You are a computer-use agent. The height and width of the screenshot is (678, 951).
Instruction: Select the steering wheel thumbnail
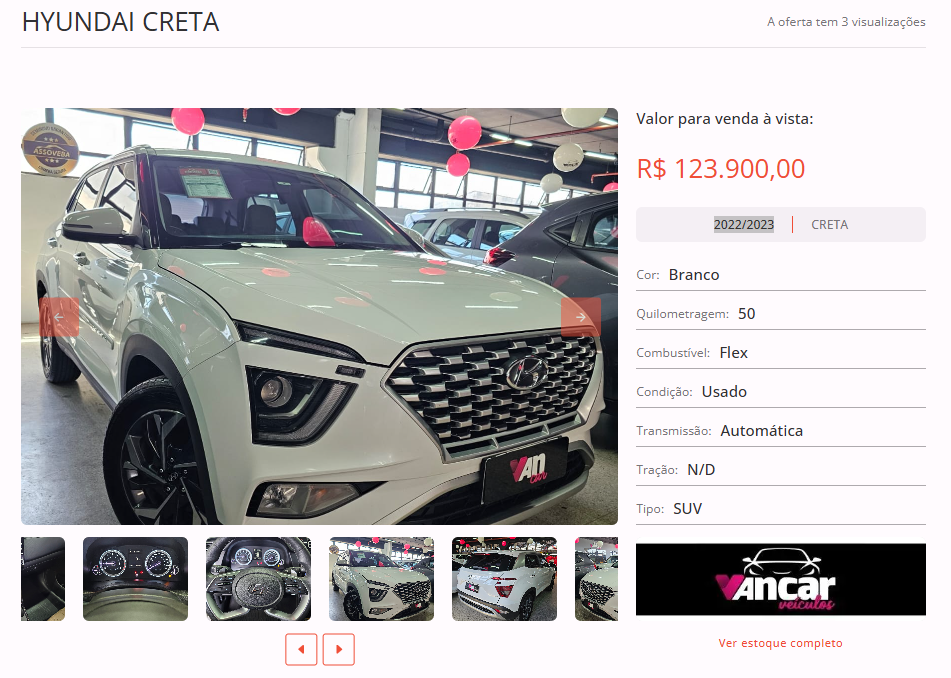[x=258, y=579]
